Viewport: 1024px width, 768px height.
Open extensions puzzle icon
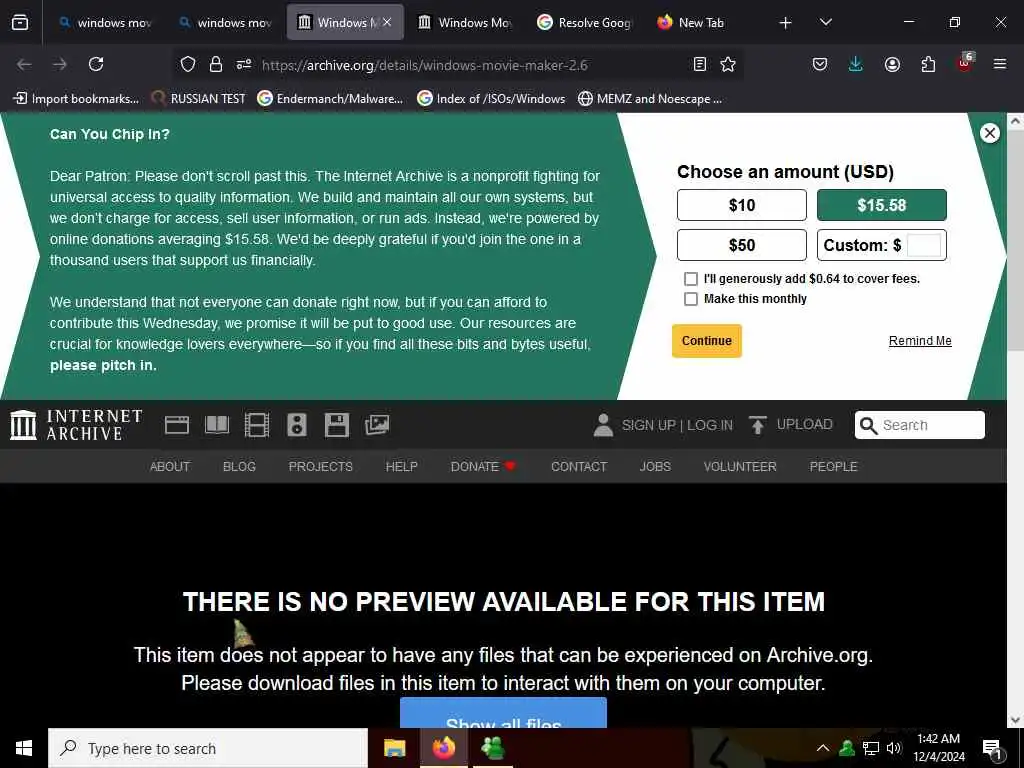[928, 64]
